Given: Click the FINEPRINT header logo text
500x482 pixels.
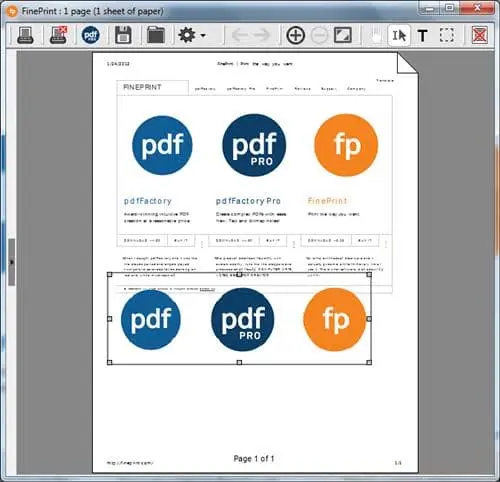Looking at the screenshot, I should pos(142,87).
